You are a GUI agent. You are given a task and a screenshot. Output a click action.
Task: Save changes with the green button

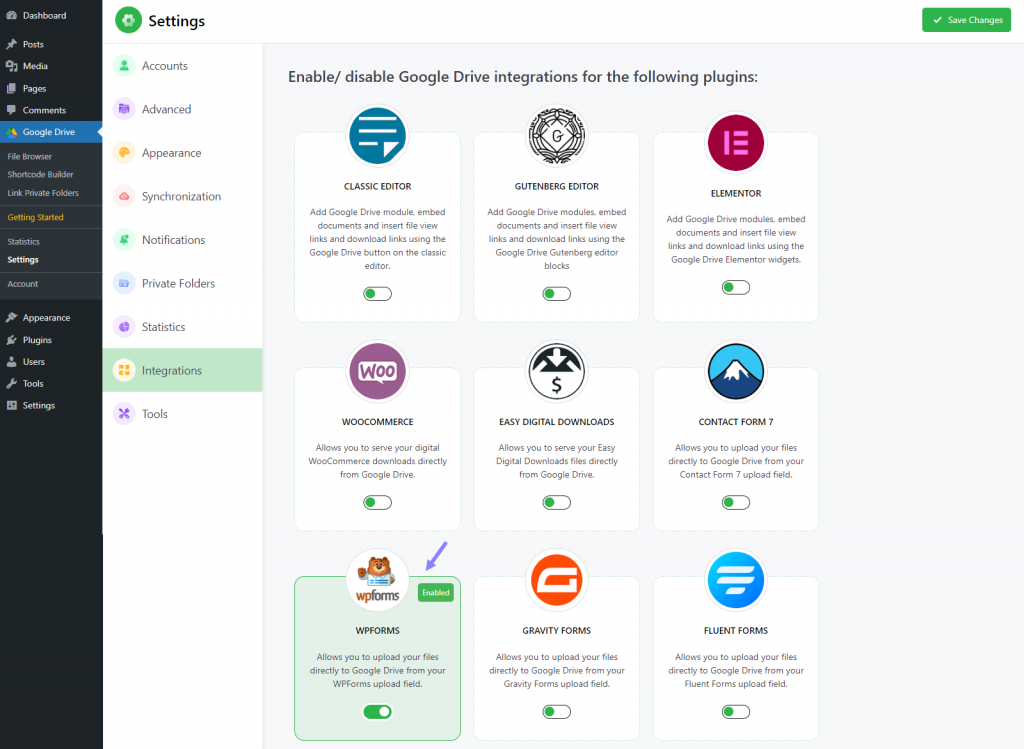966,20
